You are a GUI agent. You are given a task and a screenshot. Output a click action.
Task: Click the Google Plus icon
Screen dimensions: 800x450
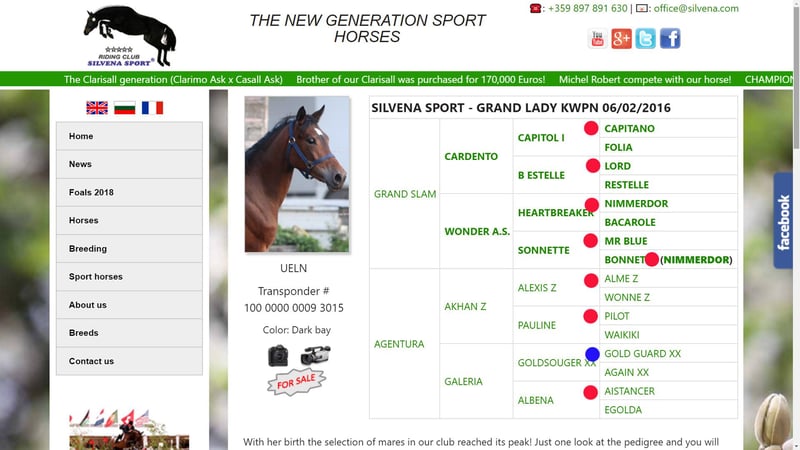pyautogui.click(x=622, y=39)
